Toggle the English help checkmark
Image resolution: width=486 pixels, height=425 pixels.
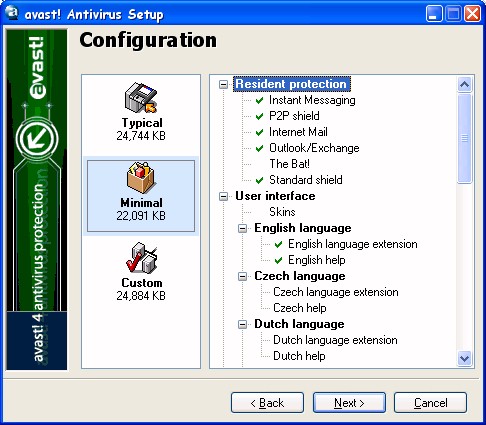tap(278, 260)
